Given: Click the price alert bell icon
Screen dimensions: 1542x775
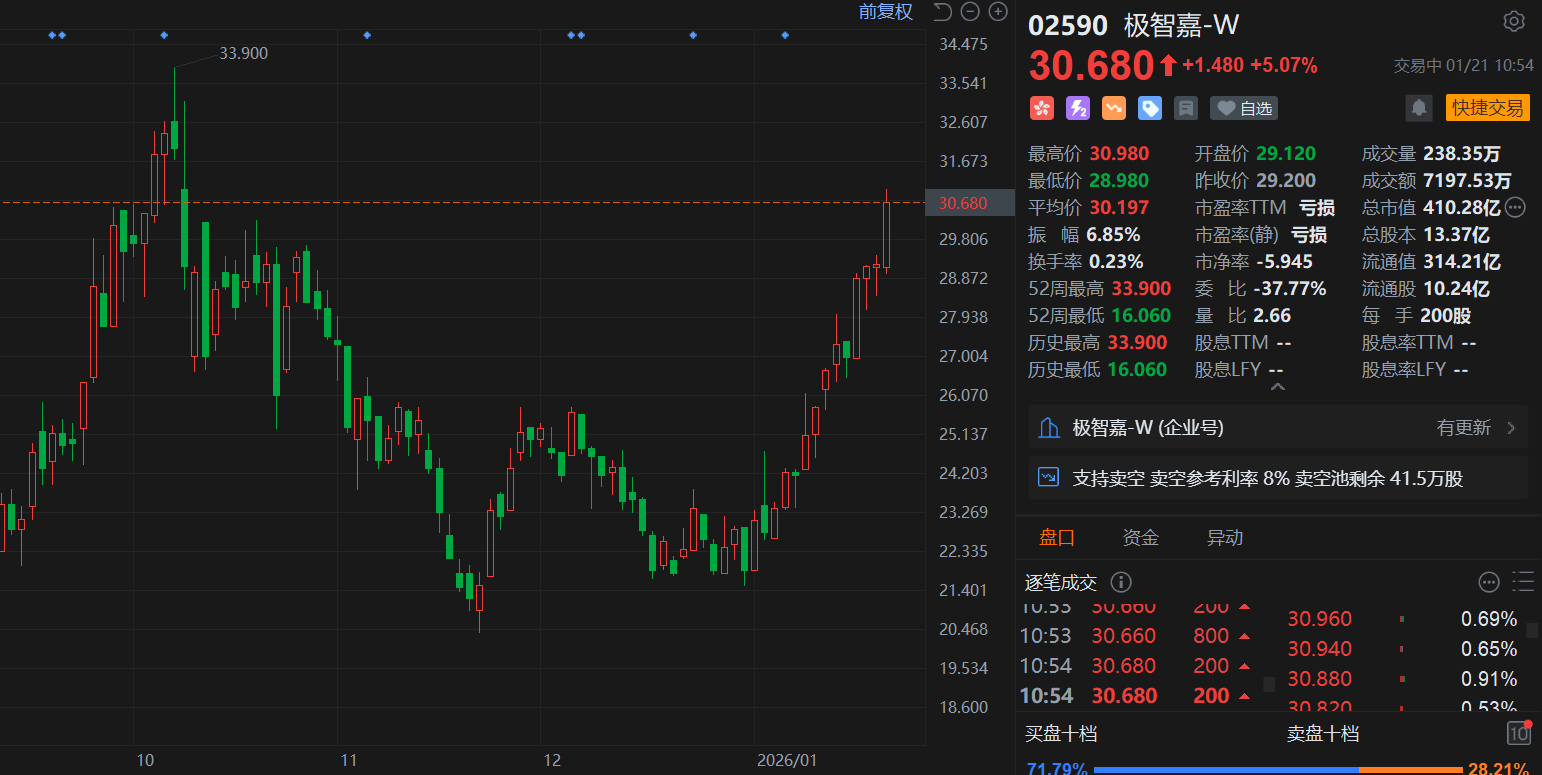Looking at the screenshot, I should tap(1417, 108).
